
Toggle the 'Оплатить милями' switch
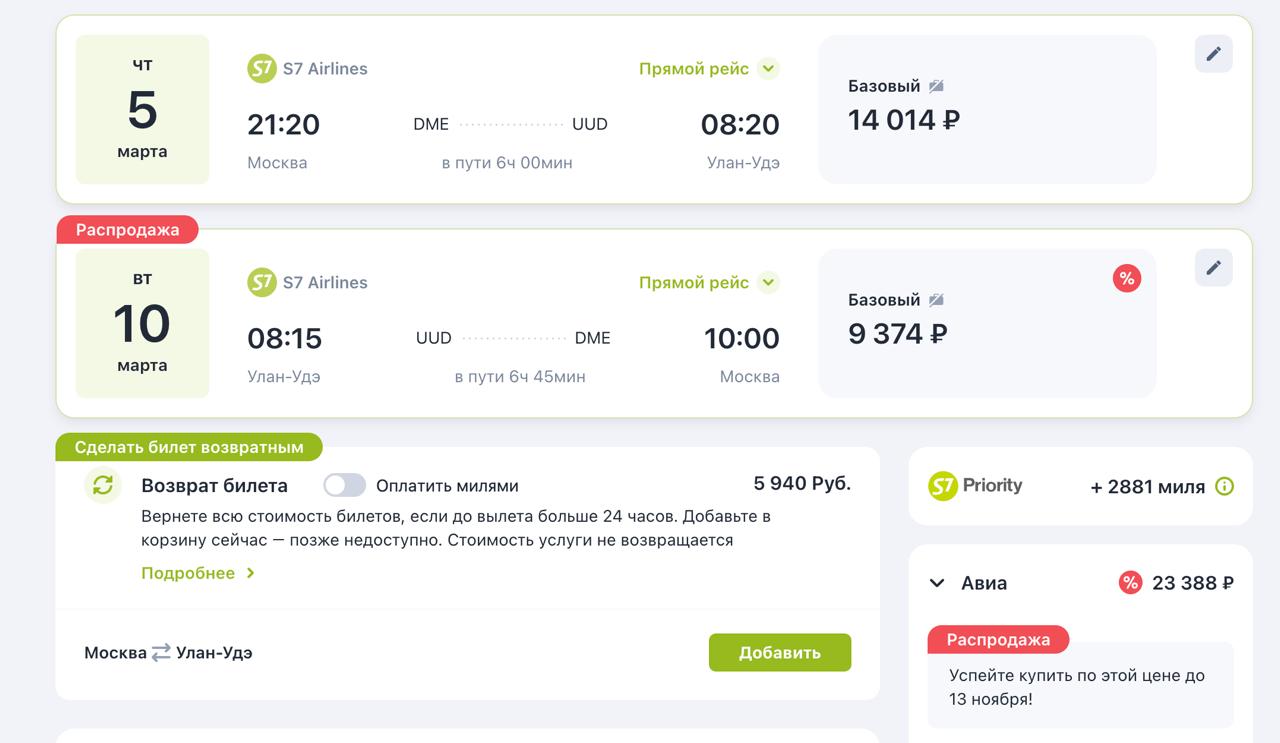[x=344, y=486]
